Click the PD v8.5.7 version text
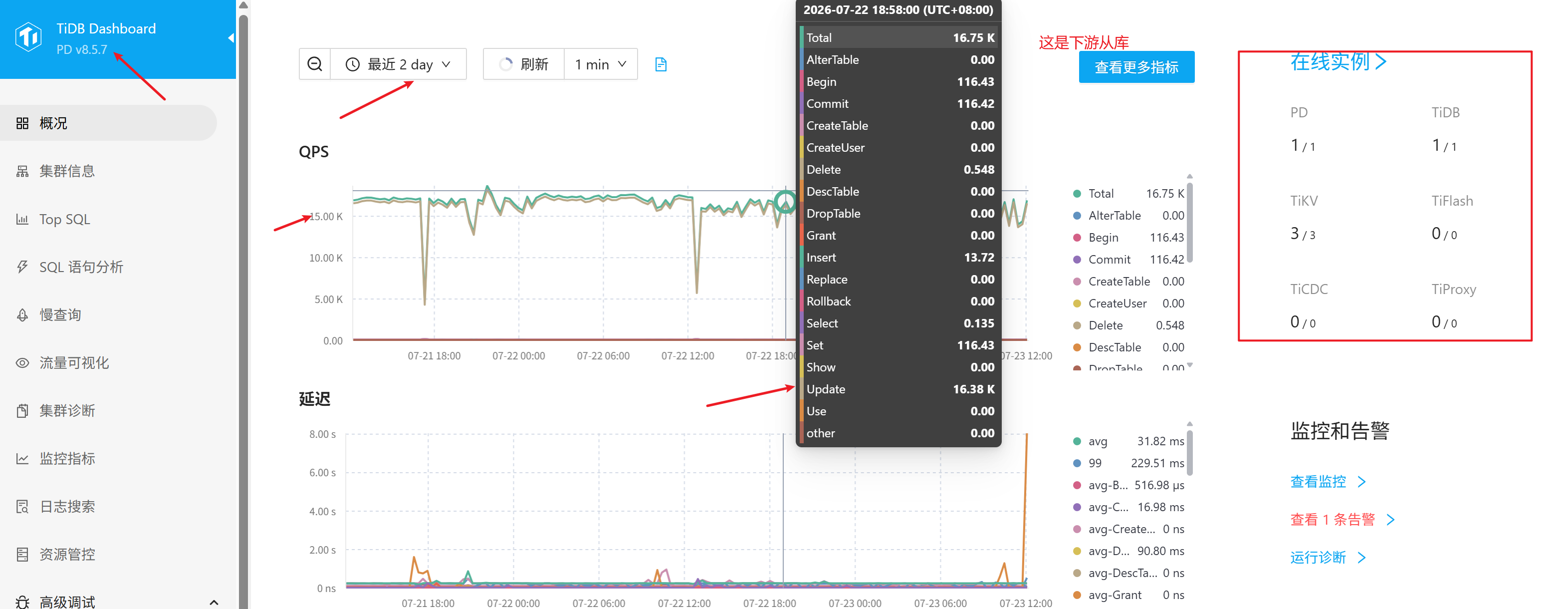Image resolution: width=1568 pixels, height=609 pixels. coord(81,49)
